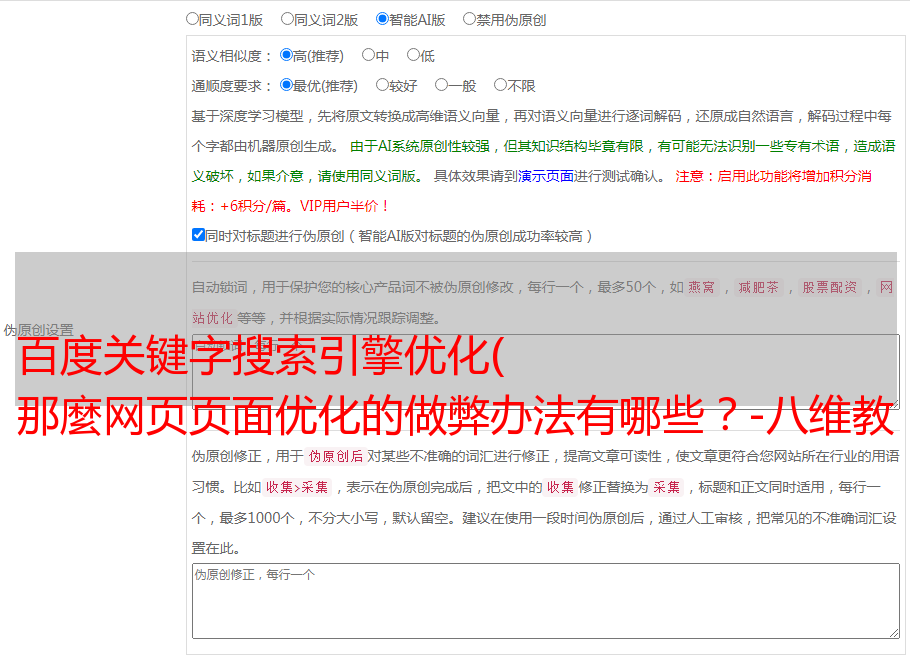Click into the 伪原创修正 textarea
Image resolution: width=911 pixels, height=658 pixels.
546,601
